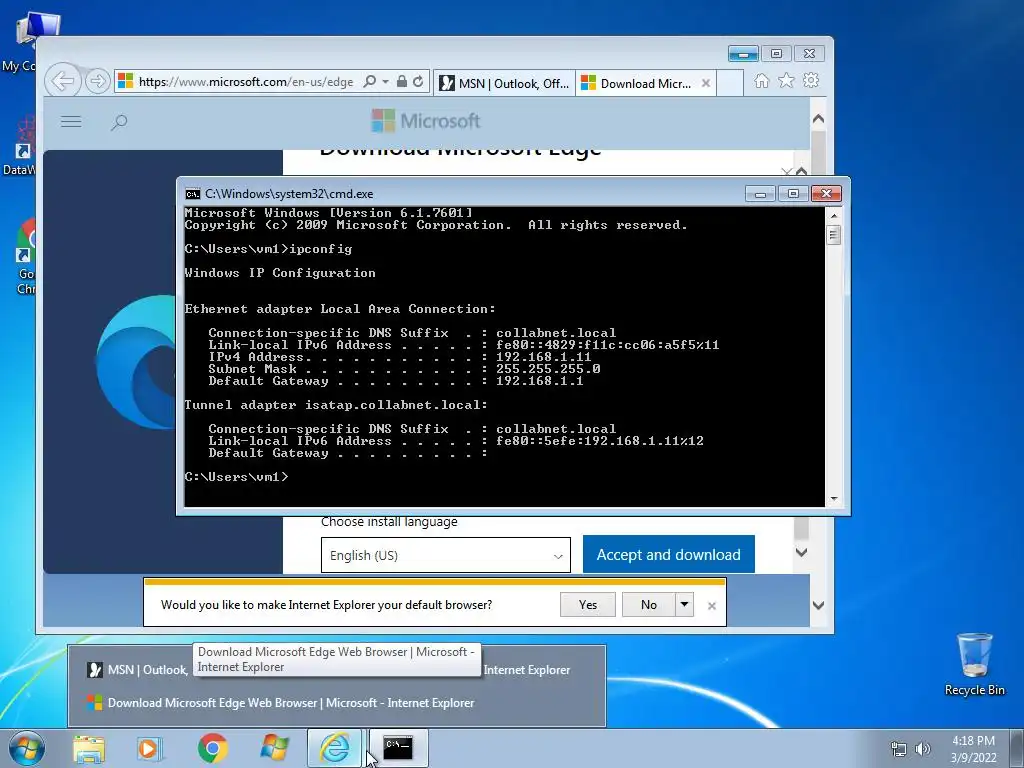
Task: Click the cmd.exe scrollbar up arrow
Action: click(833, 216)
